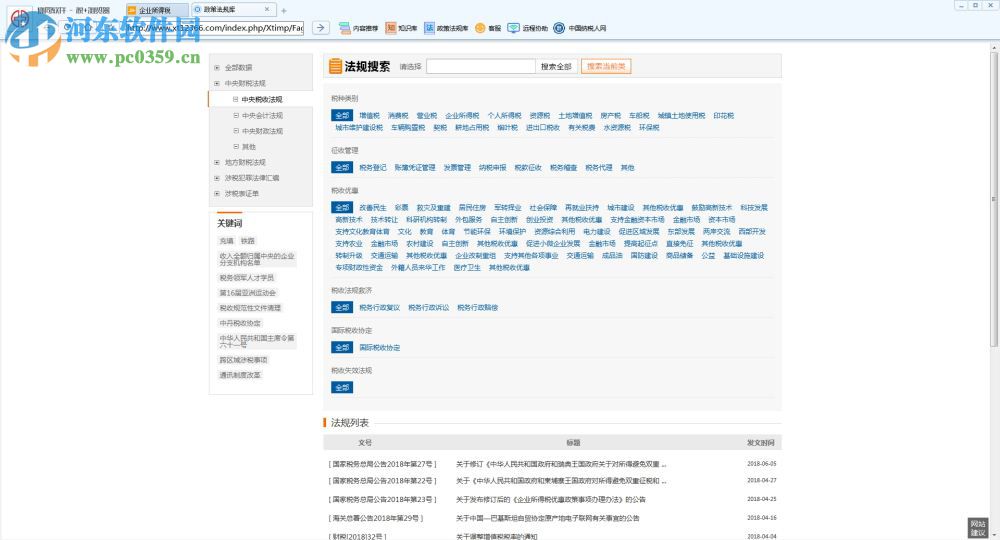This screenshot has height=540, width=1000.
Task: Click the 网站建议 feedback widget
Action: click(x=978, y=528)
